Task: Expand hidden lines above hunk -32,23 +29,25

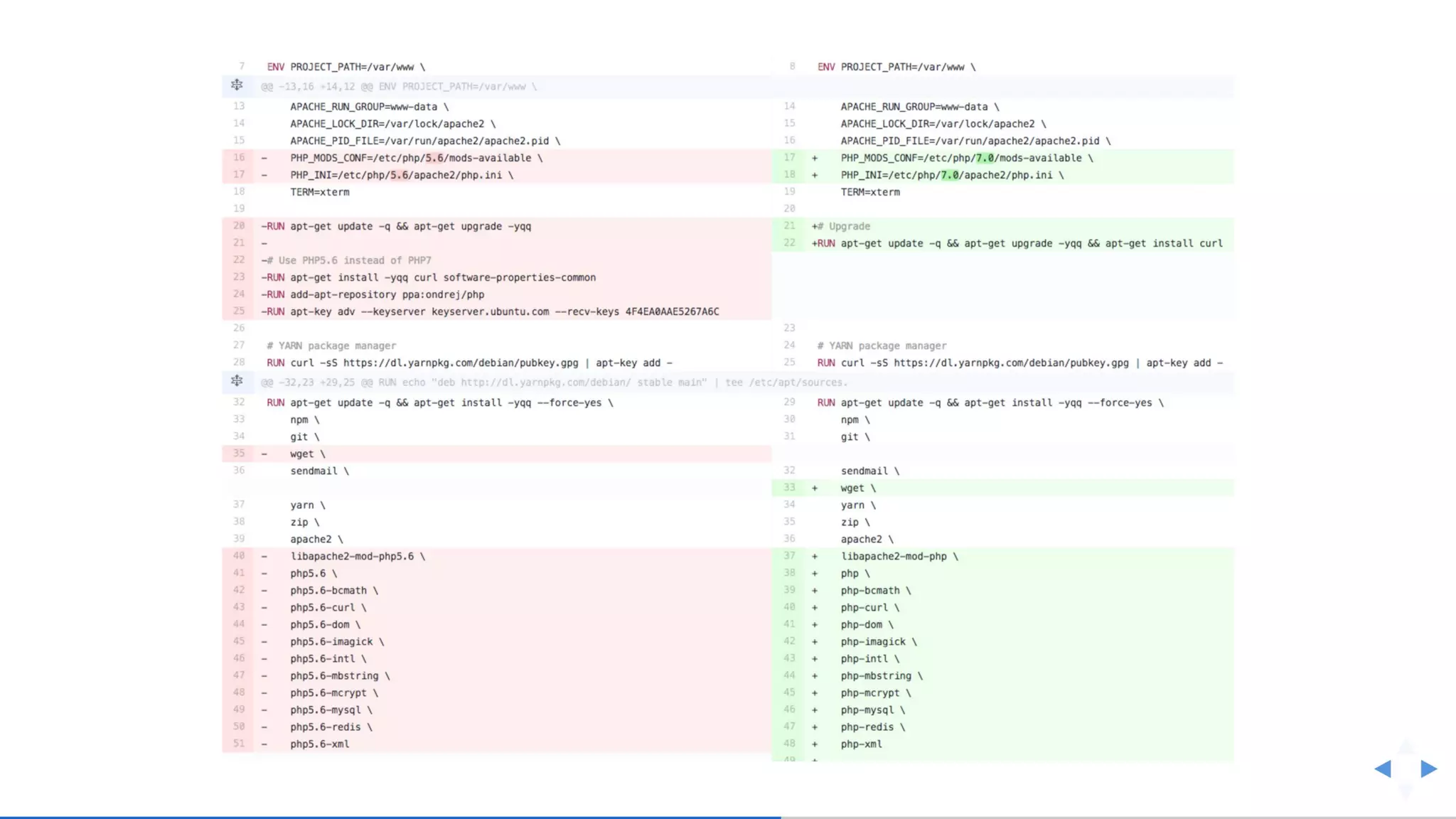Action: [x=237, y=381]
